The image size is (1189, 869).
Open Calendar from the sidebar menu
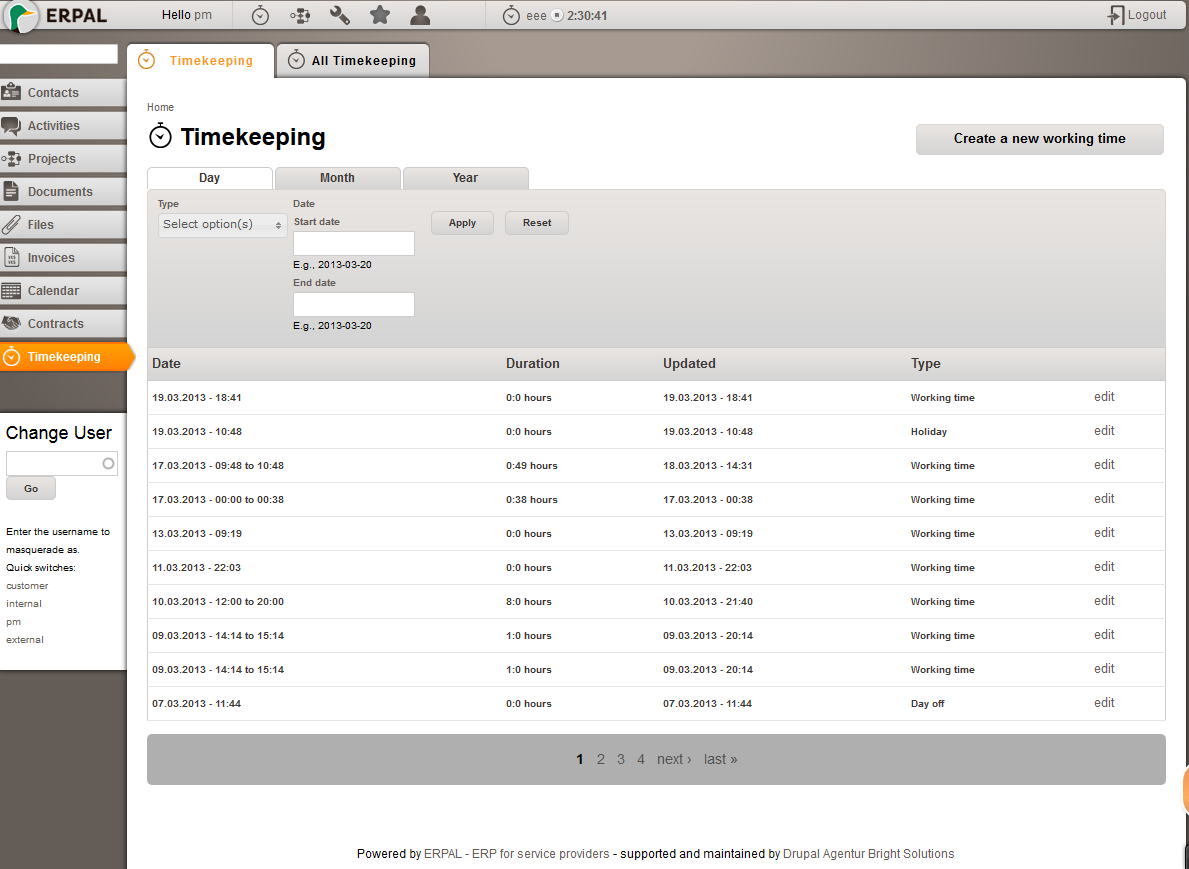click(x=63, y=290)
